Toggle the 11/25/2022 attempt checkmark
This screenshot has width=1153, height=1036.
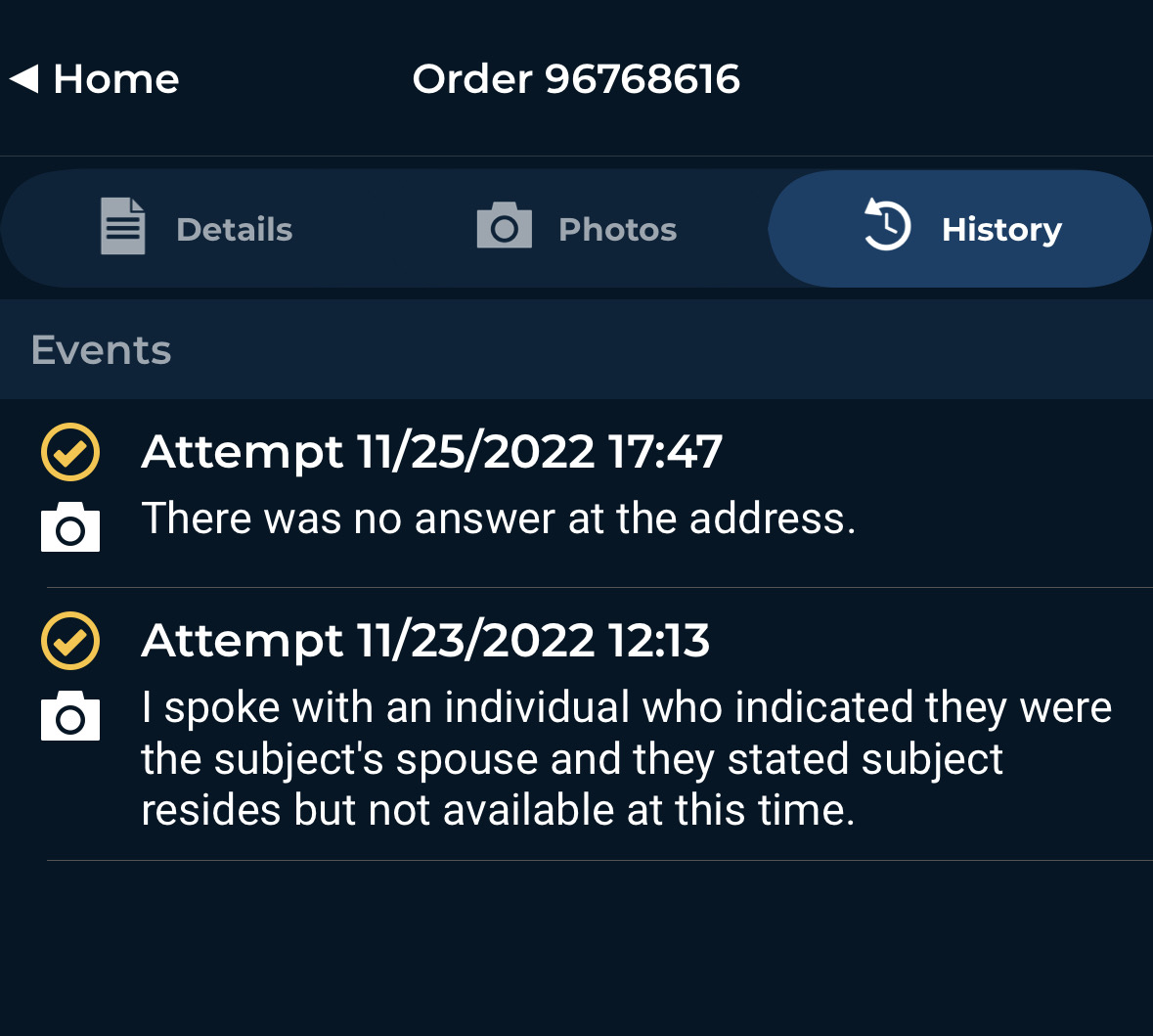(70, 452)
